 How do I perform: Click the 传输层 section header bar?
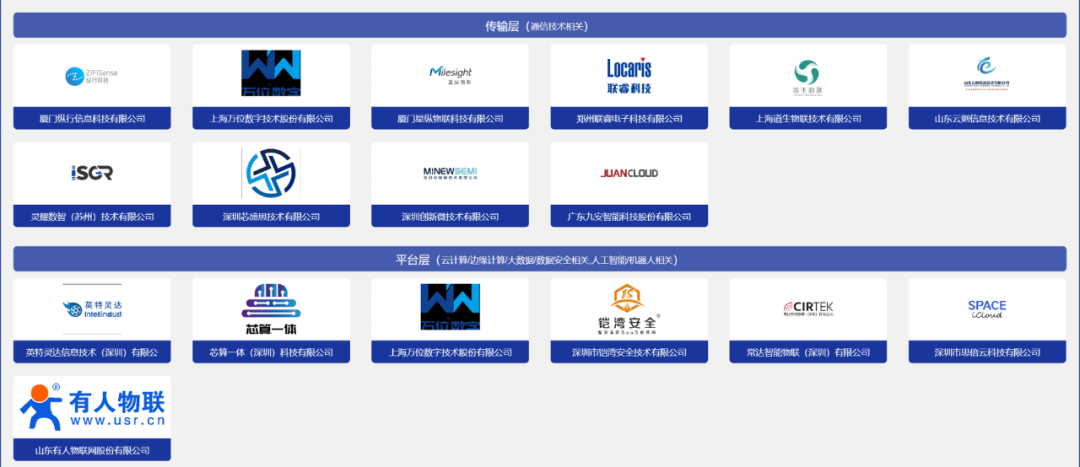pyautogui.click(x=539, y=25)
